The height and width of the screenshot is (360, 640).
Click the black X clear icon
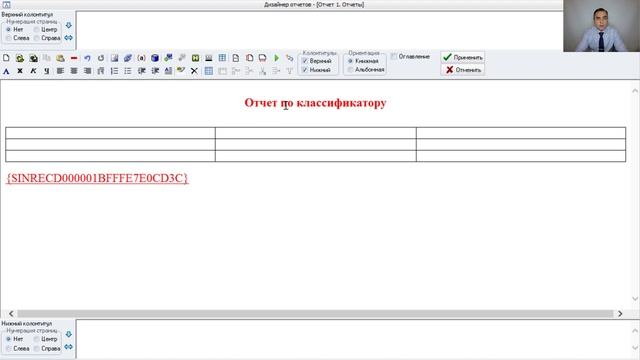click(x=194, y=71)
